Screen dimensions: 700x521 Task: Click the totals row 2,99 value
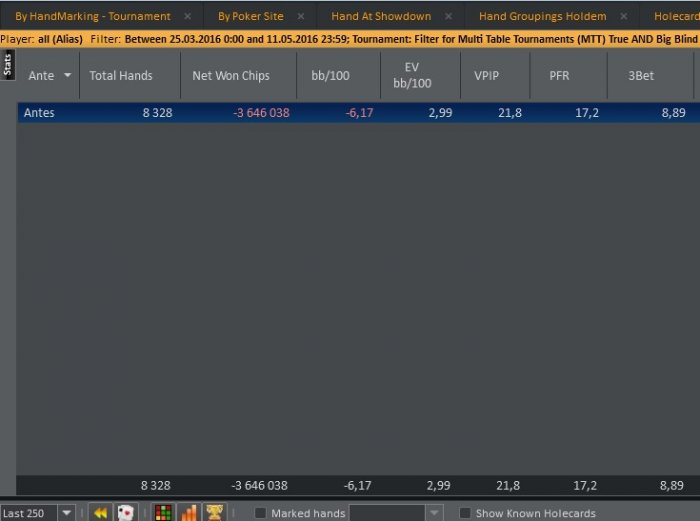tap(438, 485)
